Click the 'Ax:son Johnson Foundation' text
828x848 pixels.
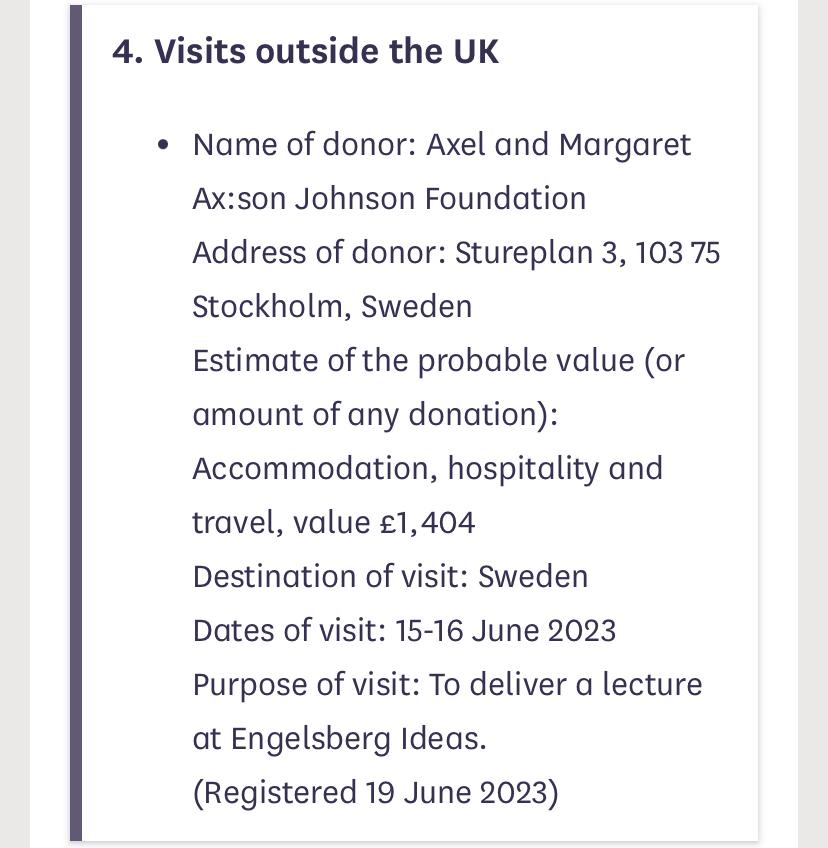389,198
